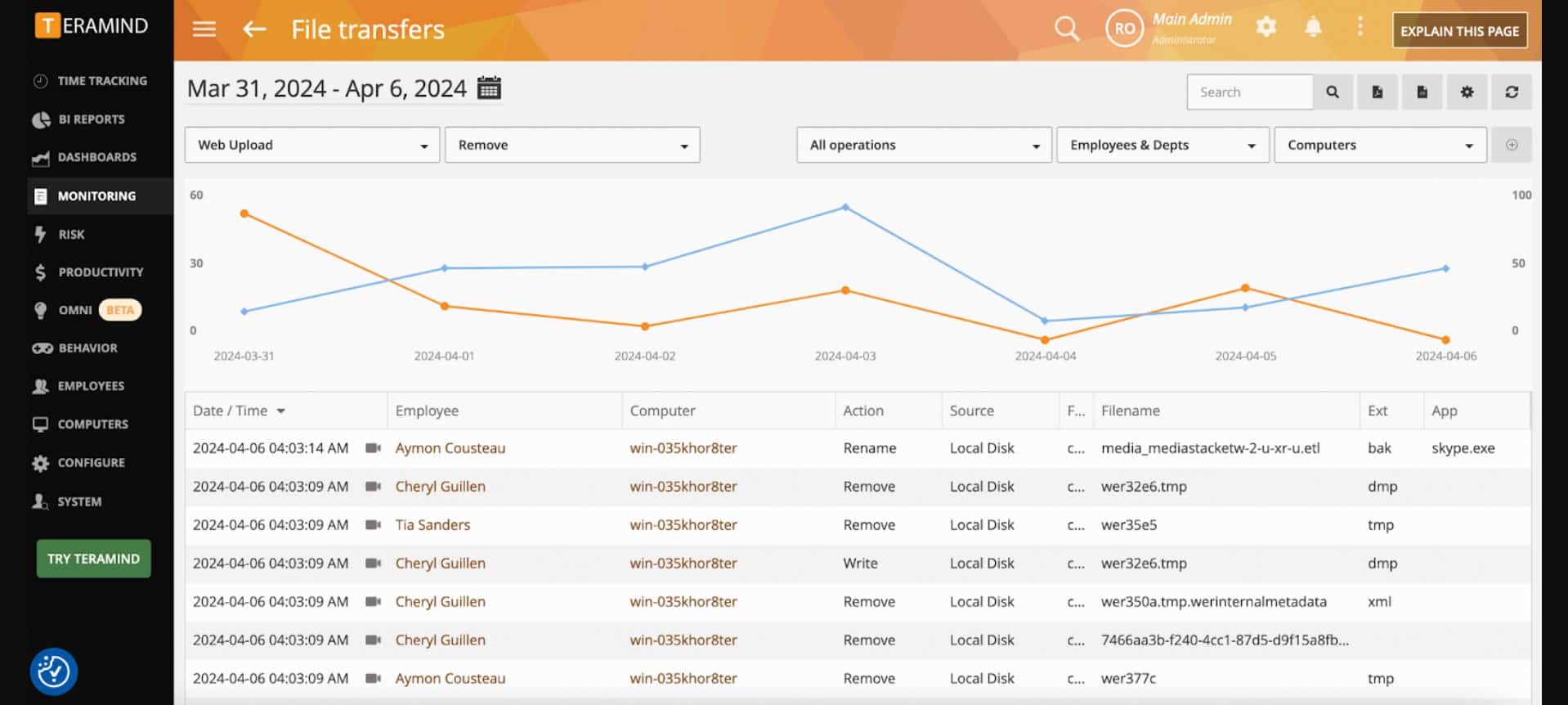Open settings gear in the header
Viewport: 1568px width, 705px height.
coord(1266,27)
